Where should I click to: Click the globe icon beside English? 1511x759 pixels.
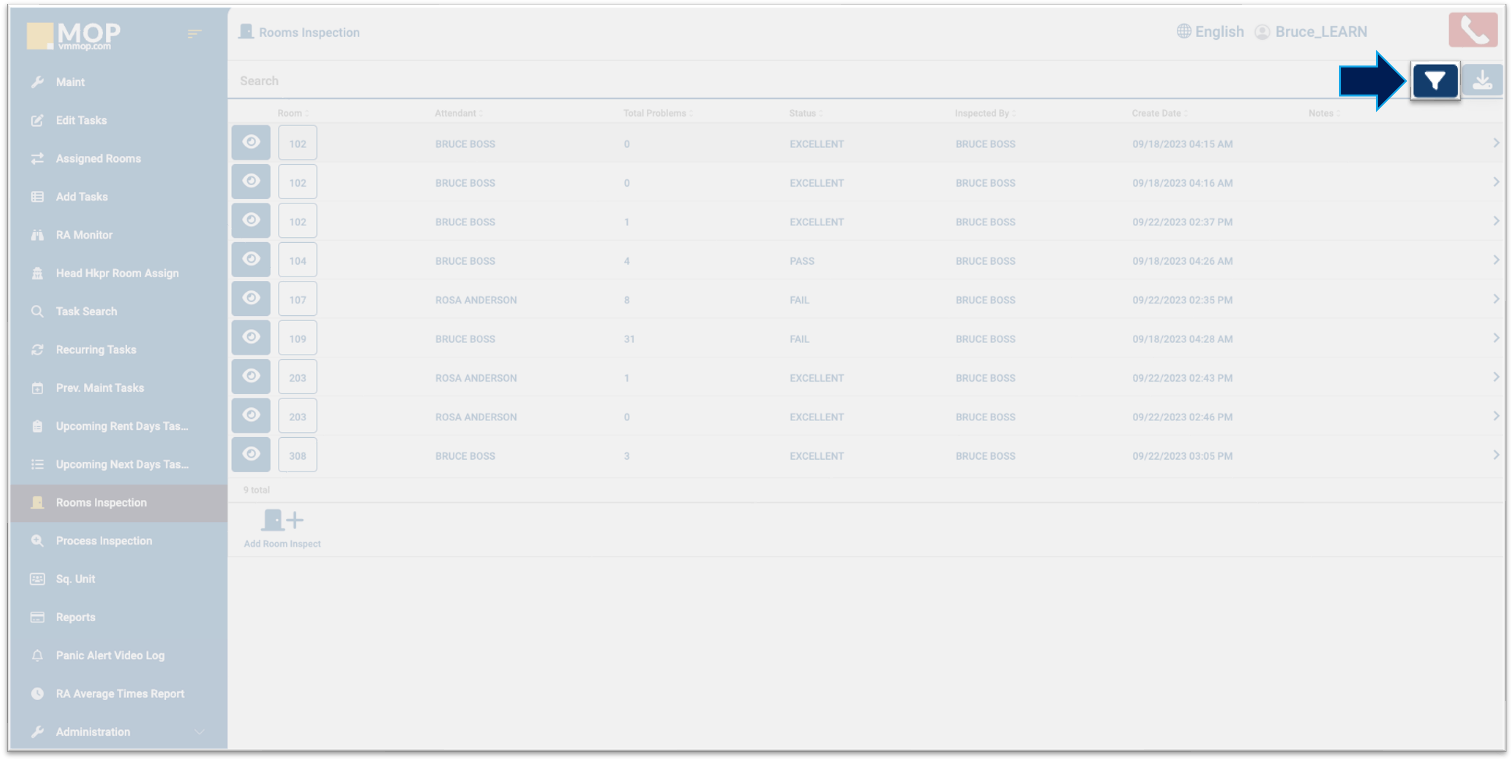[x=1184, y=32]
